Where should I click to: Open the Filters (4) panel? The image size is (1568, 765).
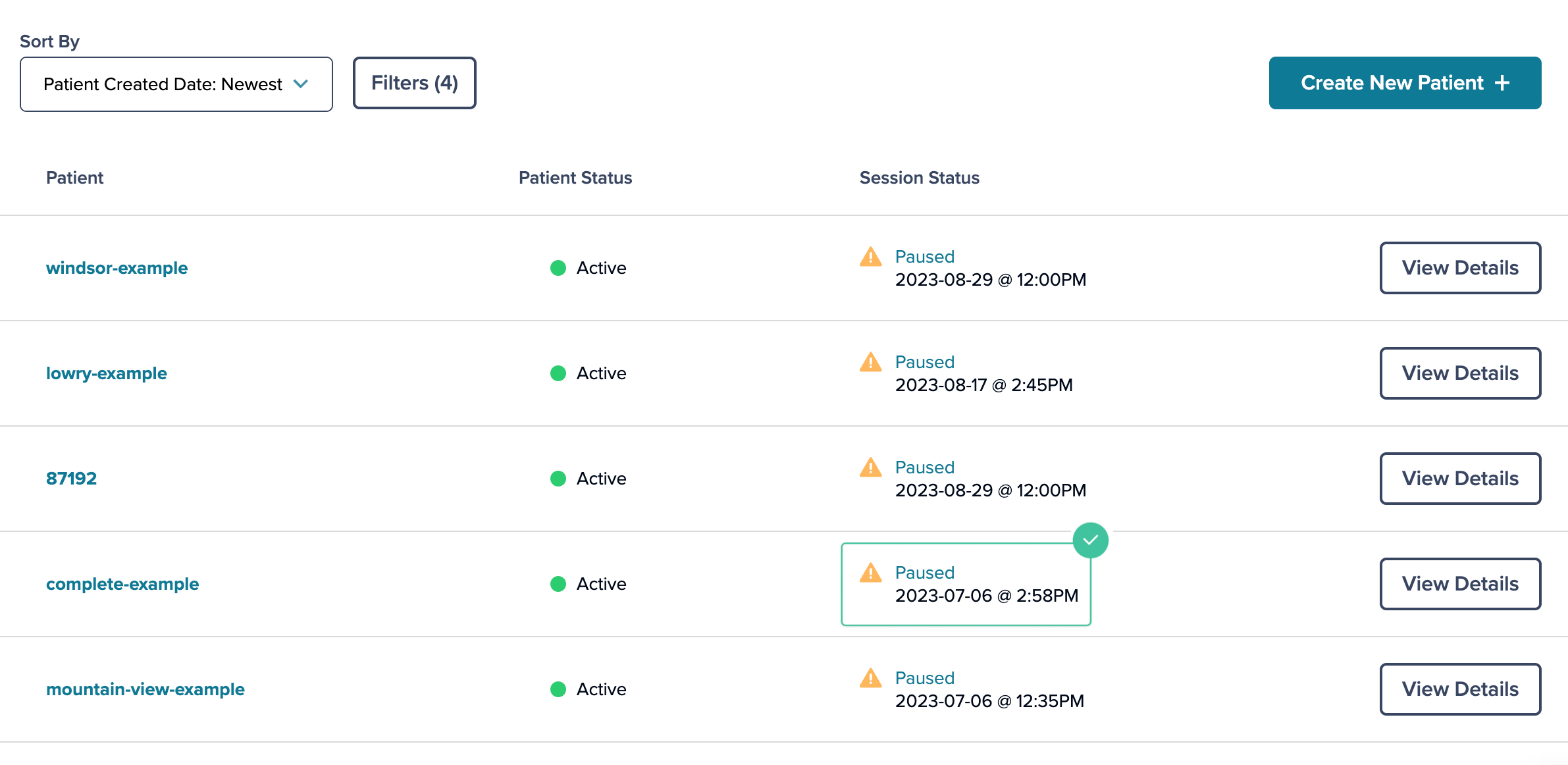[x=415, y=83]
